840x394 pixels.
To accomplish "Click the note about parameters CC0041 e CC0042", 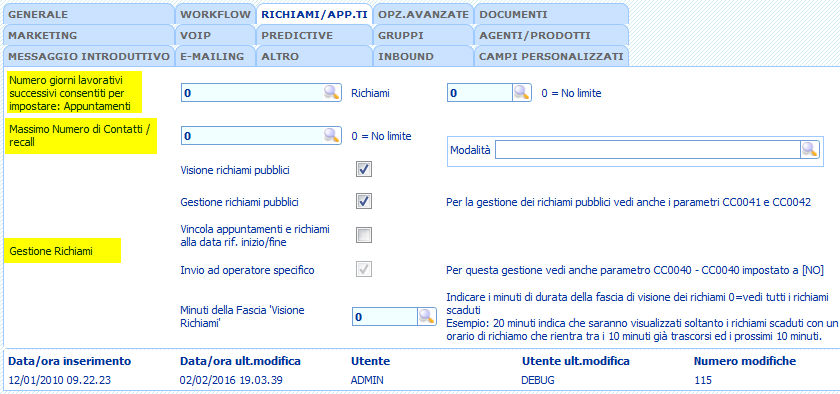I will (628, 202).
